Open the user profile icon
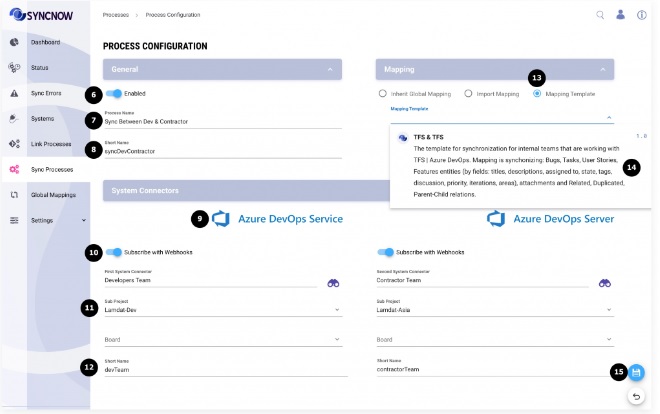This screenshot has height=414, width=660. tap(620, 15)
